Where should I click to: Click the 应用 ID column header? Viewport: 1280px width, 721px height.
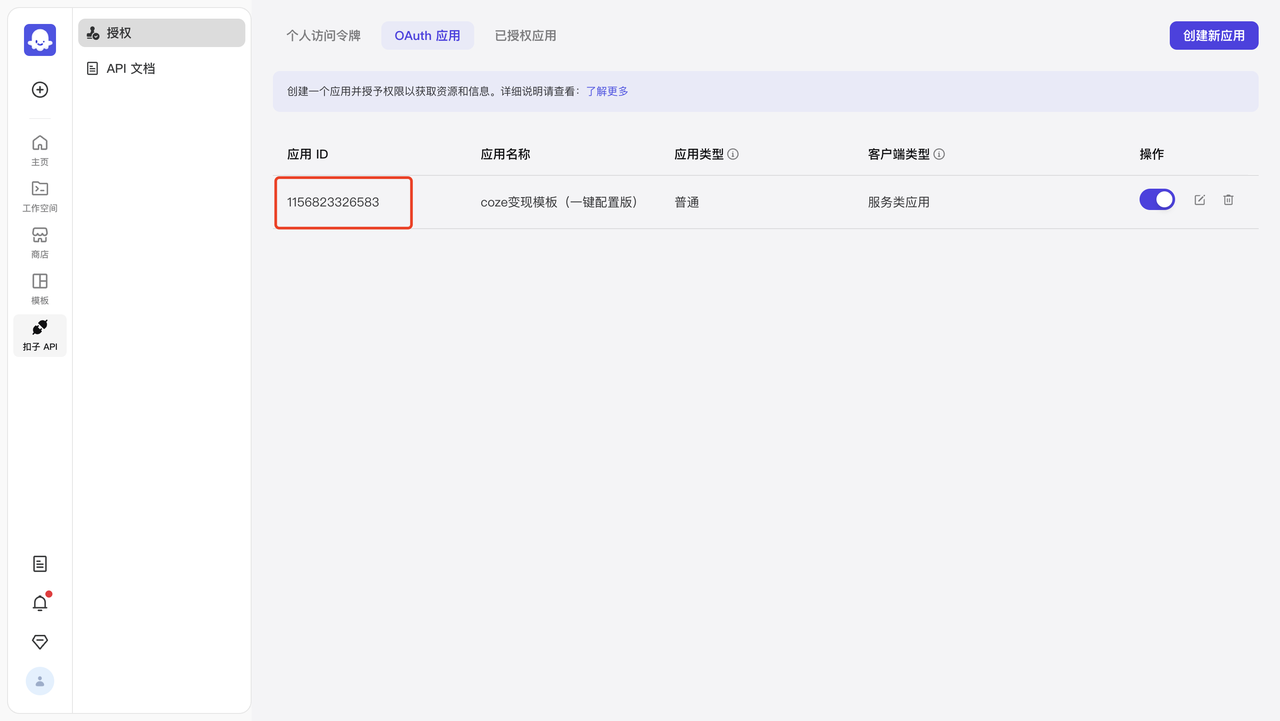pos(308,154)
